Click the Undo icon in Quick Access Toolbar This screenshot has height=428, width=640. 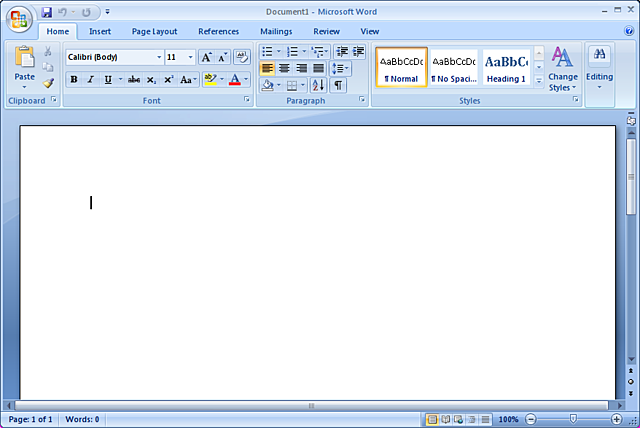coord(62,12)
